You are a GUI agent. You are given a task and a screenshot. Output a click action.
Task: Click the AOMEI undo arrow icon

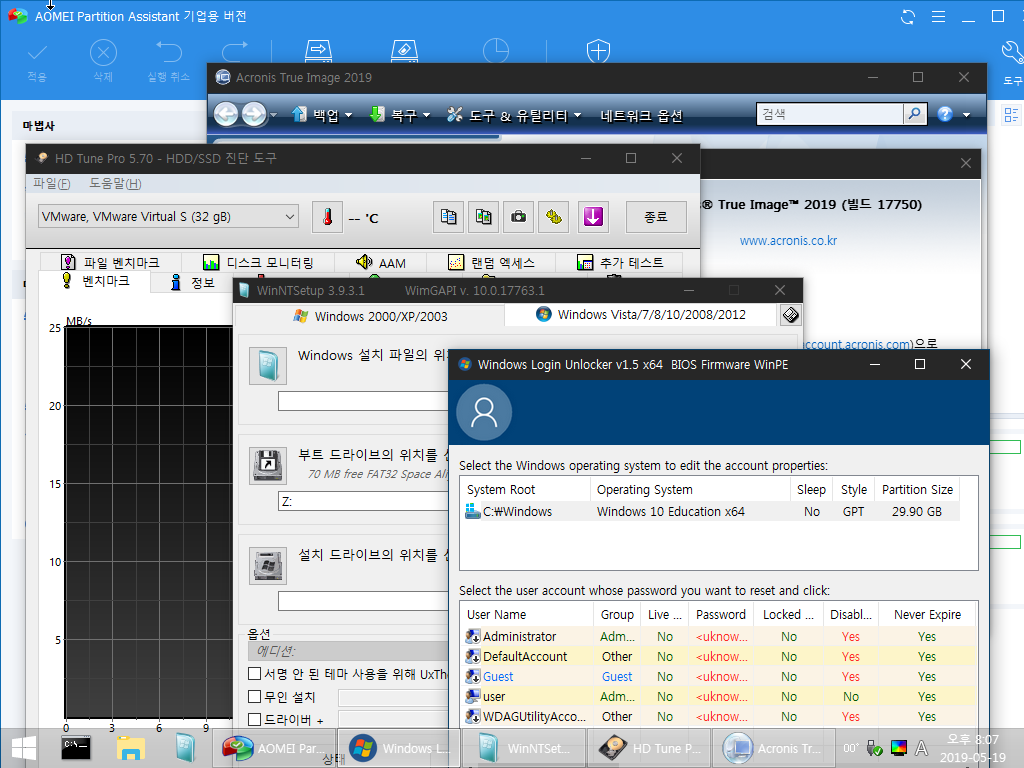(x=168, y=52)
